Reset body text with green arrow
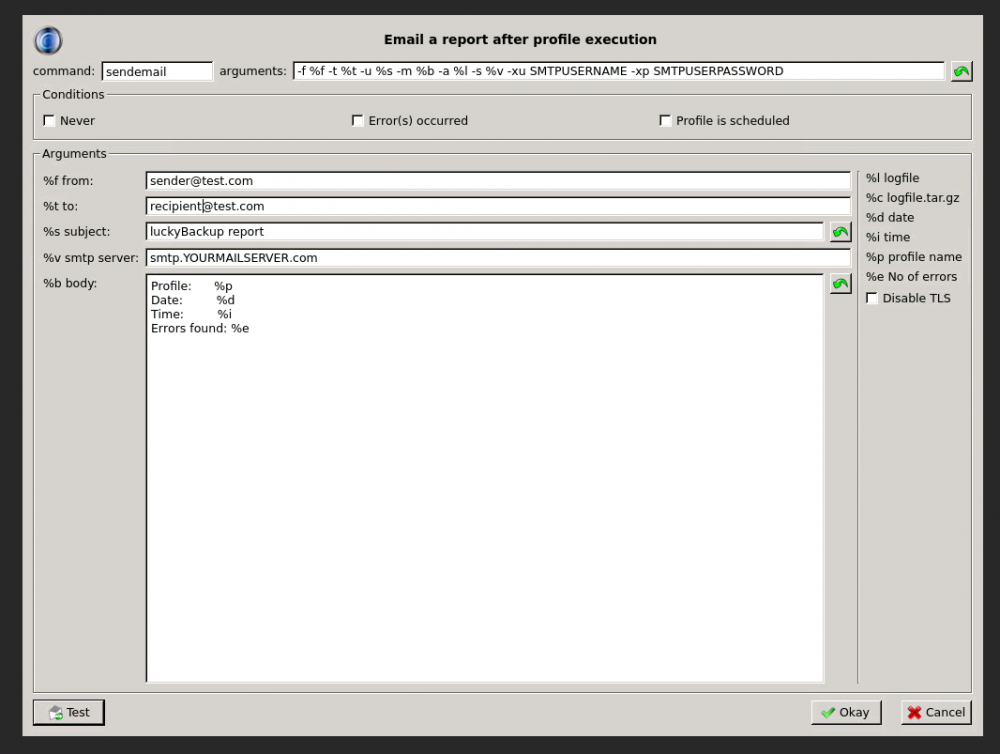The height and width of the screenshot is (754, 1000). point(841,284)
